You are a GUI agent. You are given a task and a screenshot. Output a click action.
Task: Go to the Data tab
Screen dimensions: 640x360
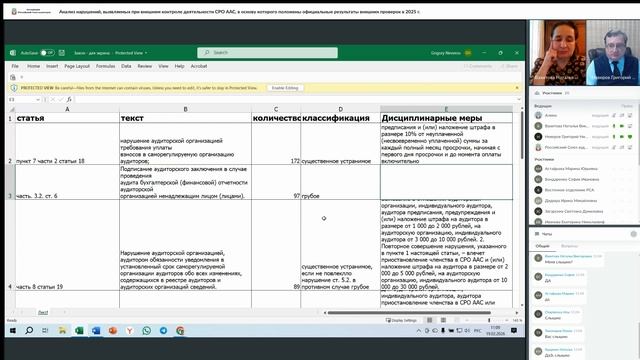126,66
